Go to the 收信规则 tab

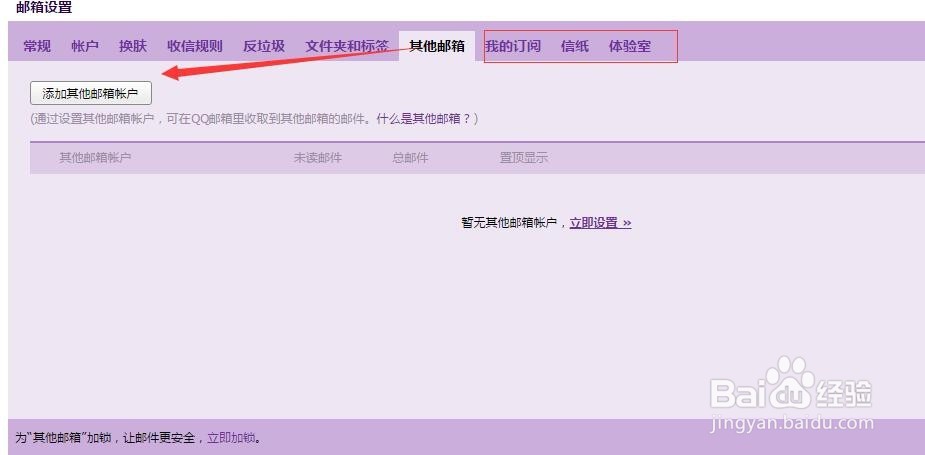pyautogui.click(x=195, y=46)
